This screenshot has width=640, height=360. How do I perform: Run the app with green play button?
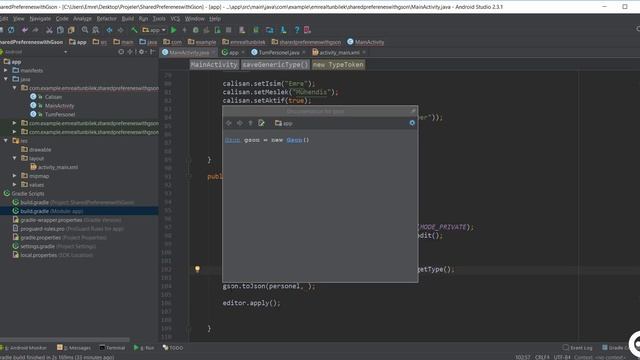(173, 30)
